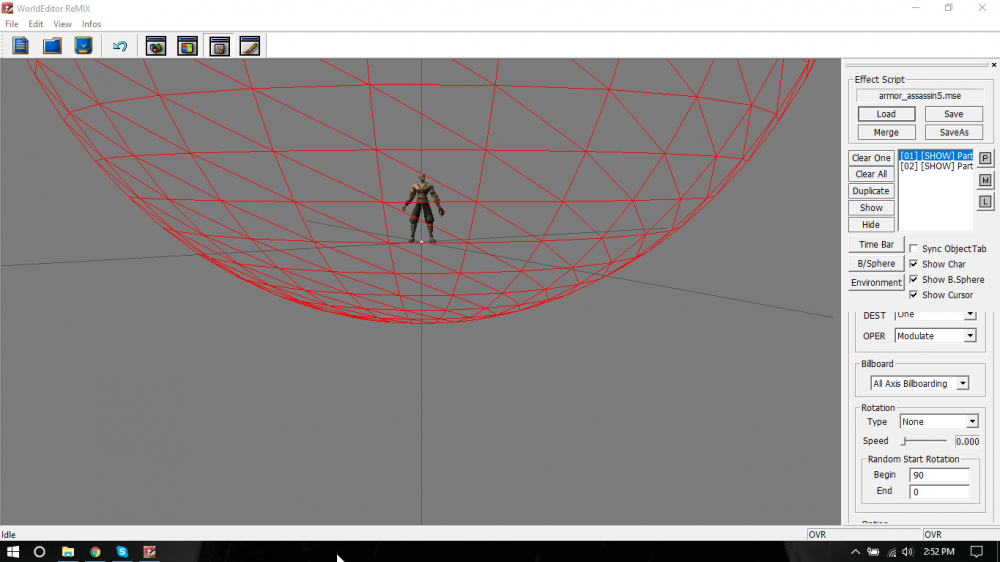Screen dimensions: 1000x562
Task: Click the paintbrush window toolbar icon
Action: pyautogui.click(x=250, y=46)
